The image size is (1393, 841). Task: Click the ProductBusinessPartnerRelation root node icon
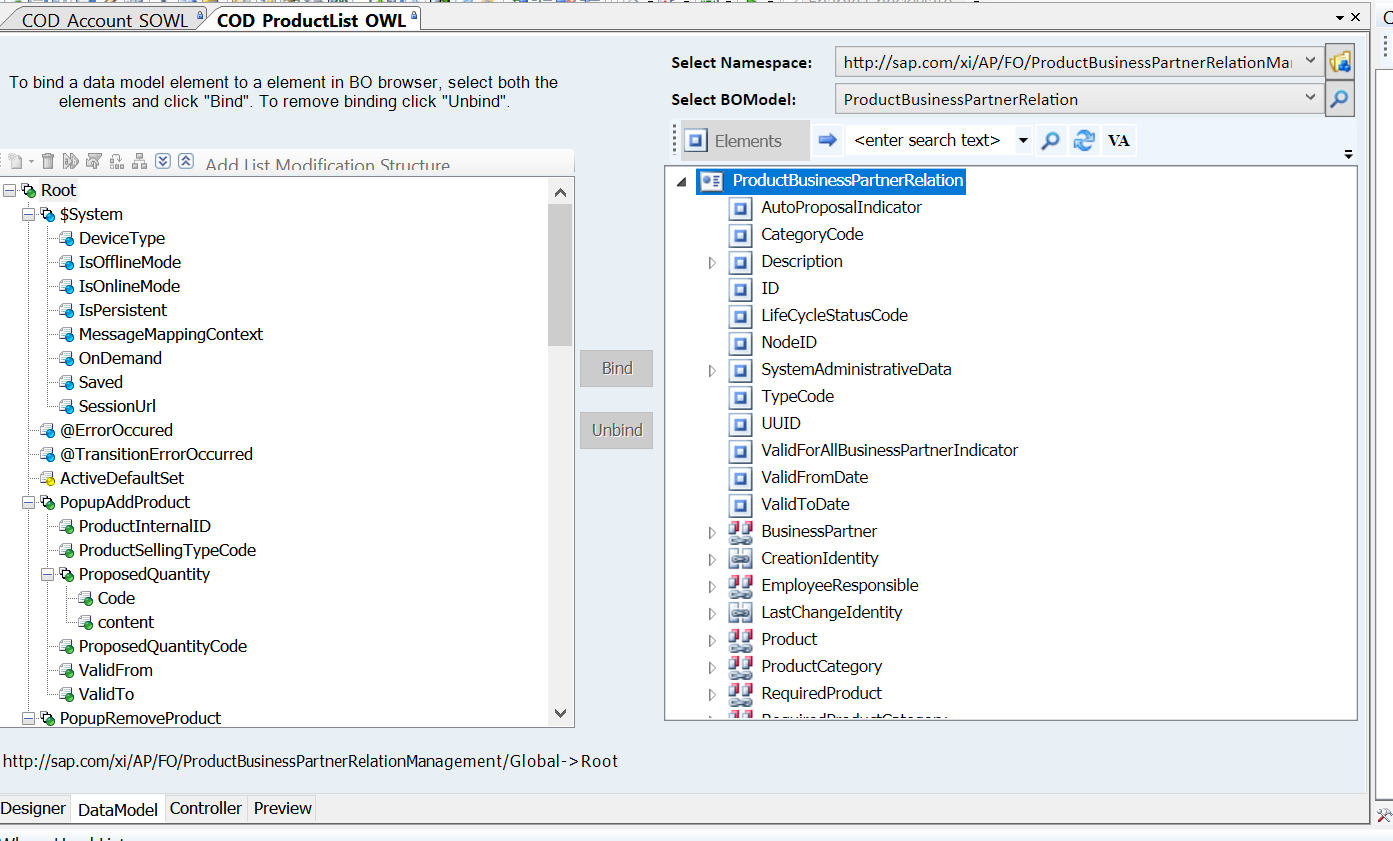(x=711, y=181)
